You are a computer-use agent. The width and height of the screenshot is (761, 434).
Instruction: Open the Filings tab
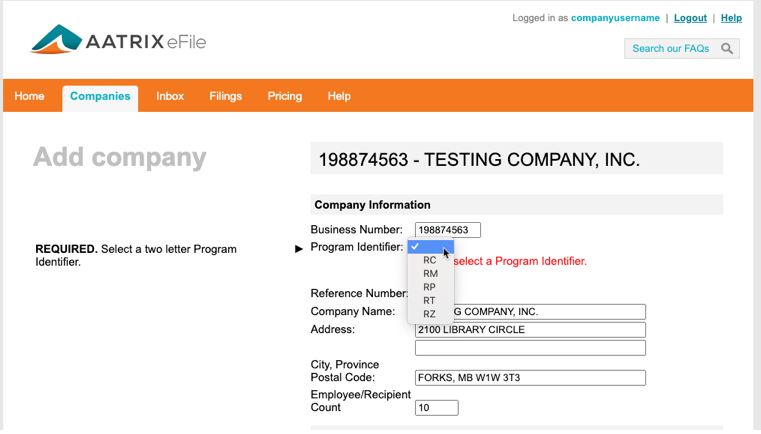pos(225,96)
